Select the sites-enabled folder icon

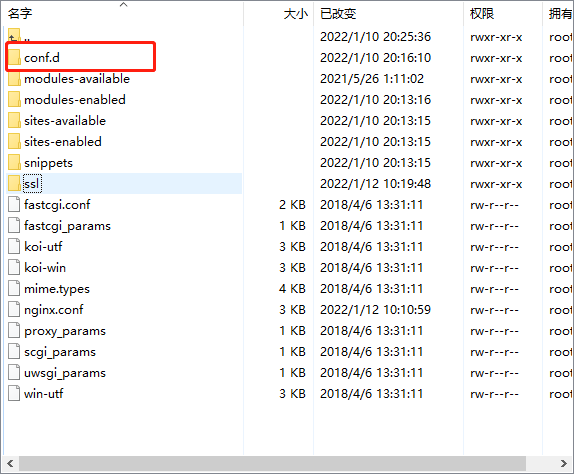pos(14,142)
